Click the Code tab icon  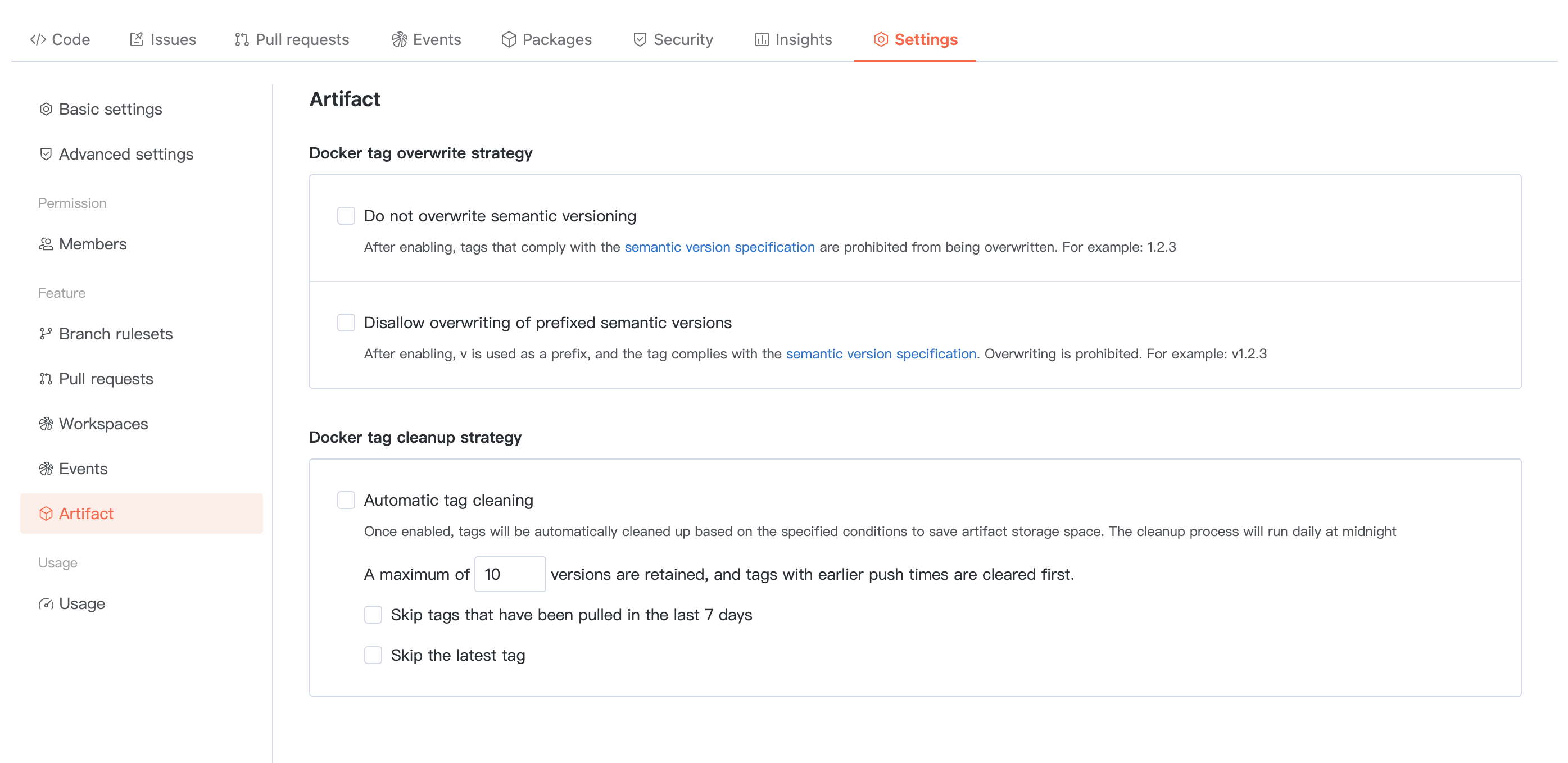[x=38, y=39]
